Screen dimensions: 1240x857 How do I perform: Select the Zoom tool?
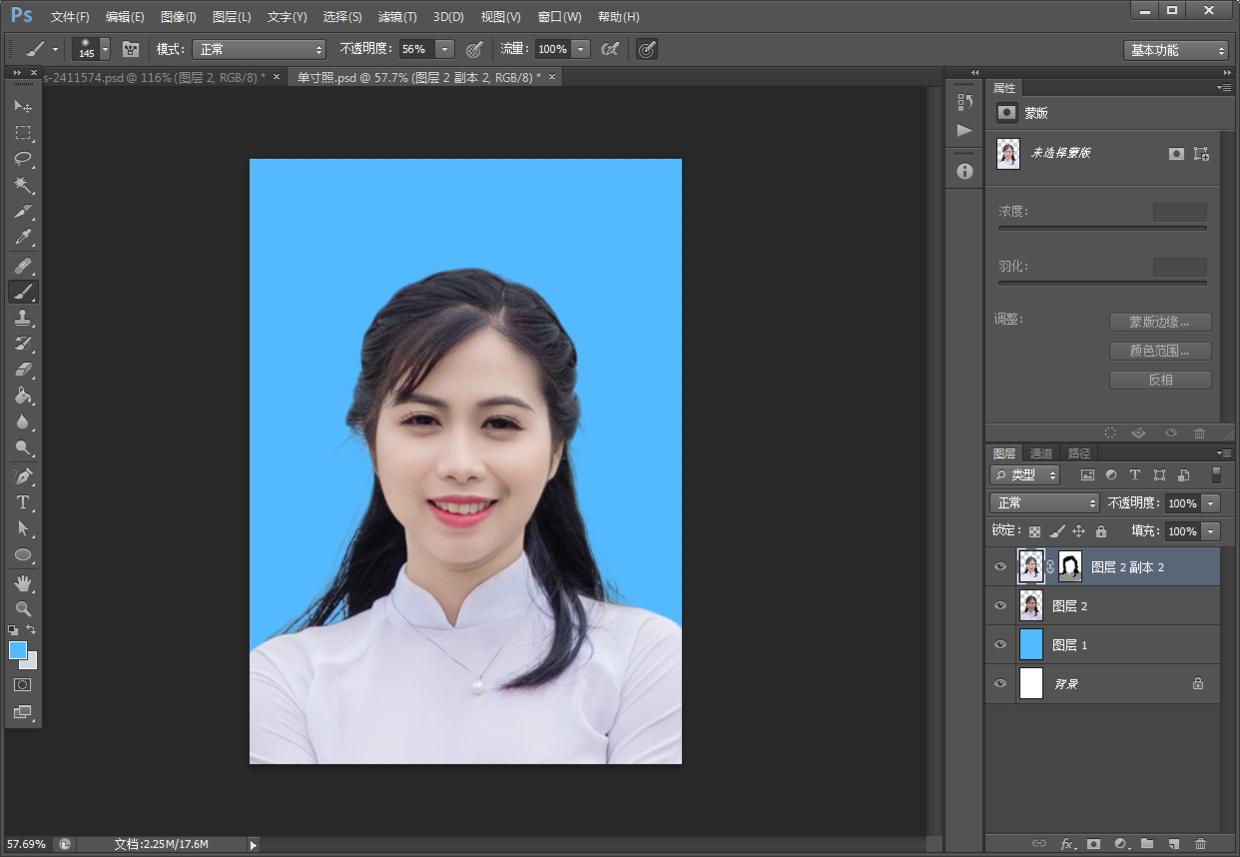coord(23,608)
